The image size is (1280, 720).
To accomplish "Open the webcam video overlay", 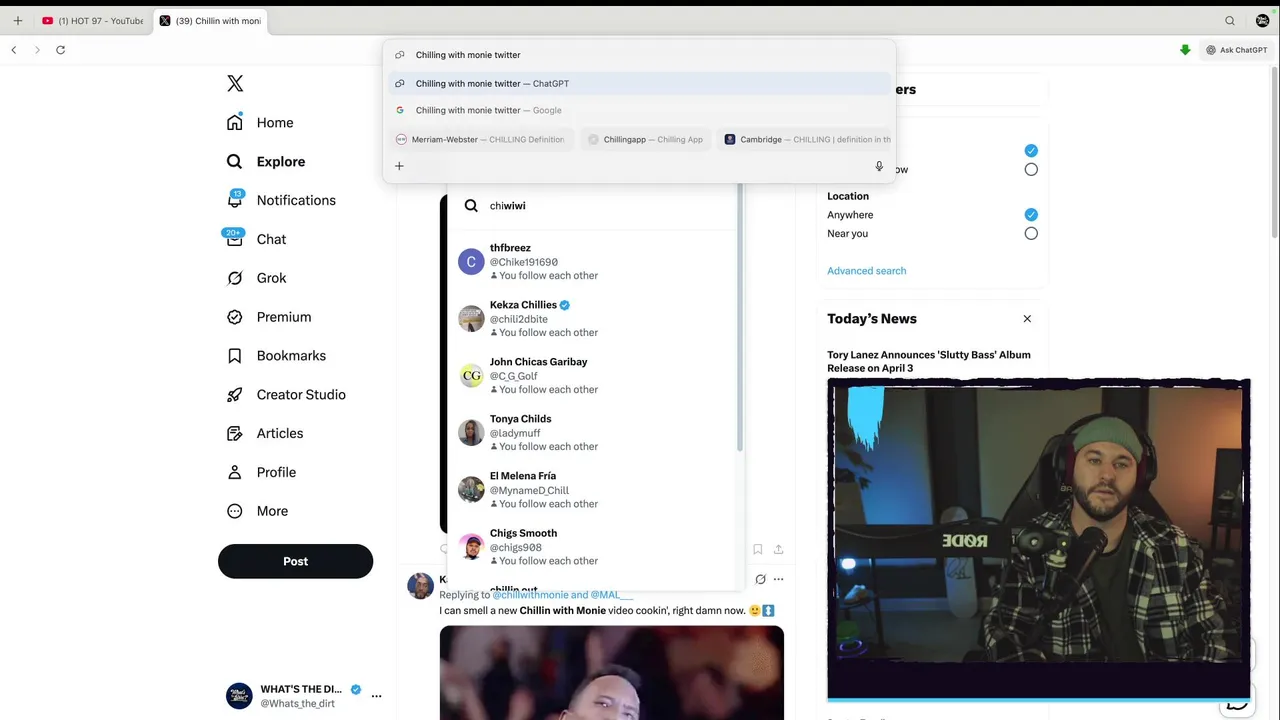I will [x=1038, y=539].
